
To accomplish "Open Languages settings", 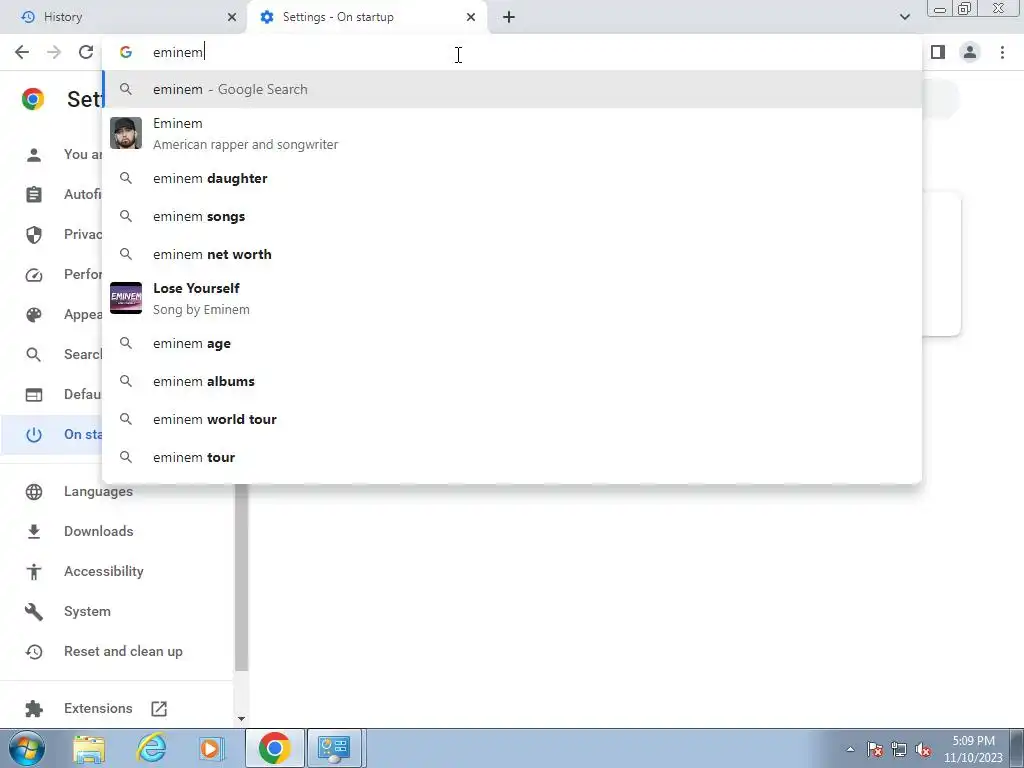I will (98, 491).
